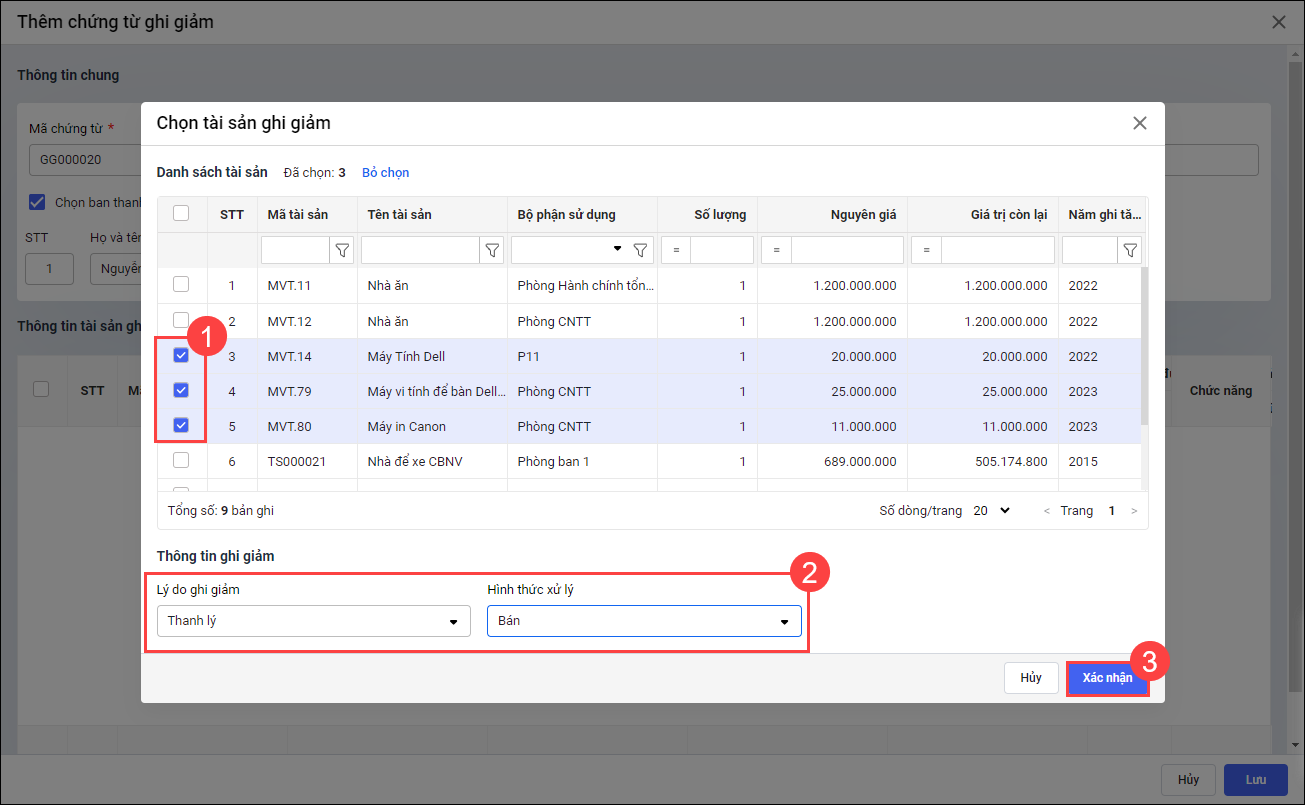
Task: Click equals operator in Giá trị còn lại filter
Action: (x=926, y=250)
